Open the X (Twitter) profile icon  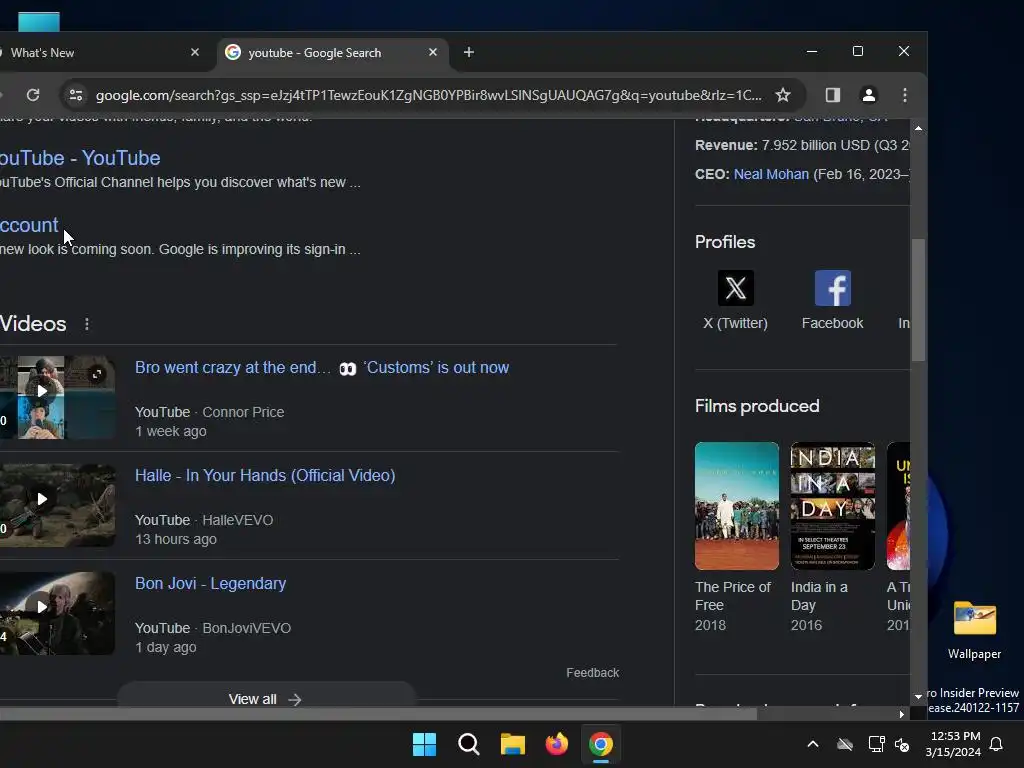point(735,288)
